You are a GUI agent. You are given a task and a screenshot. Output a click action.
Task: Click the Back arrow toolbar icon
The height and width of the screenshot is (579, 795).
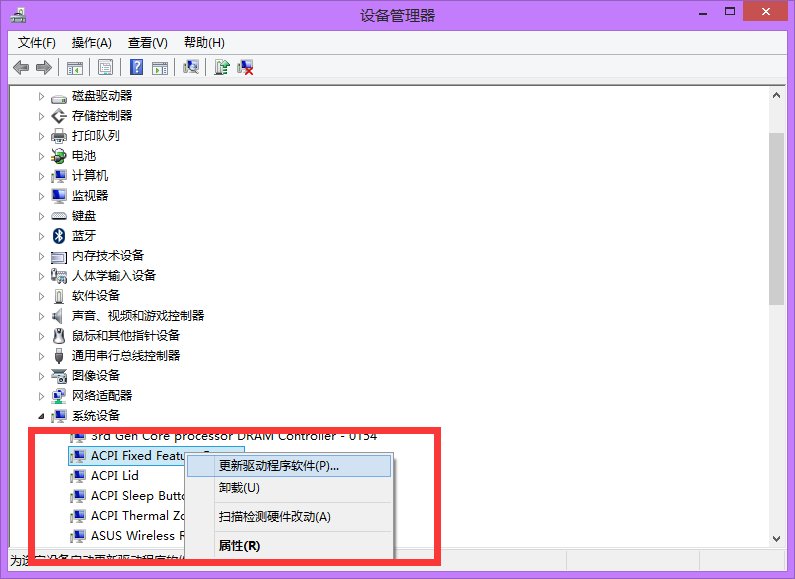20,67
